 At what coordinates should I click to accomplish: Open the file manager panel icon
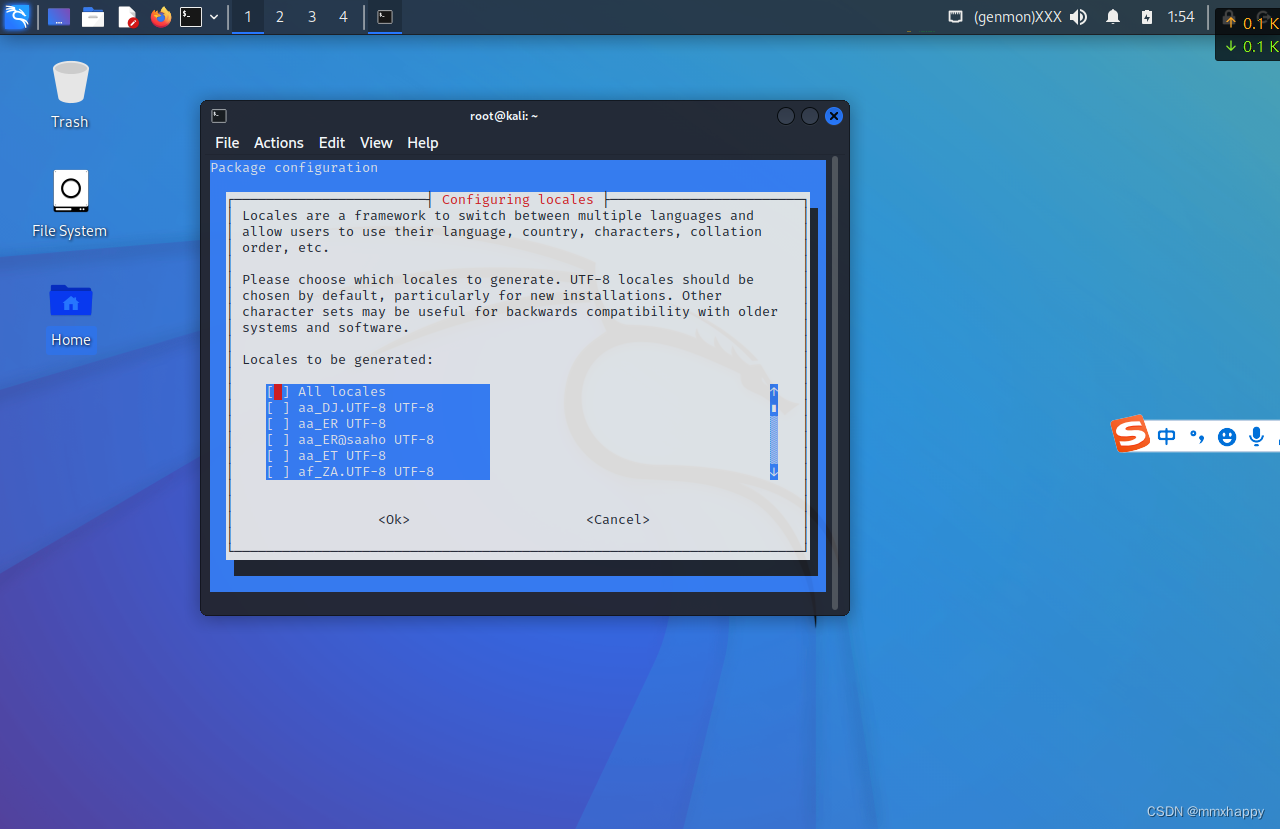tap(93, 17)
